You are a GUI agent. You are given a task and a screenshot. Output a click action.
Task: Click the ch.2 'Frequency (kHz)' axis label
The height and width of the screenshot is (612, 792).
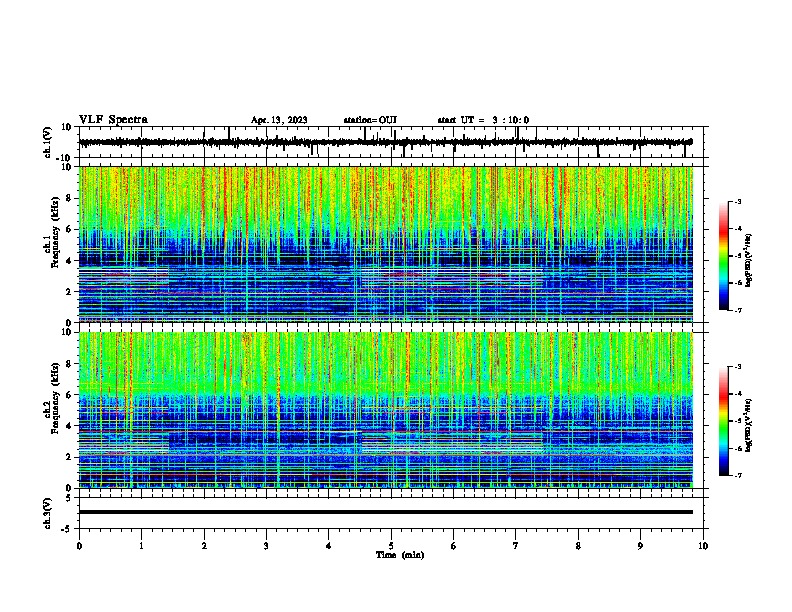[56, 398]
